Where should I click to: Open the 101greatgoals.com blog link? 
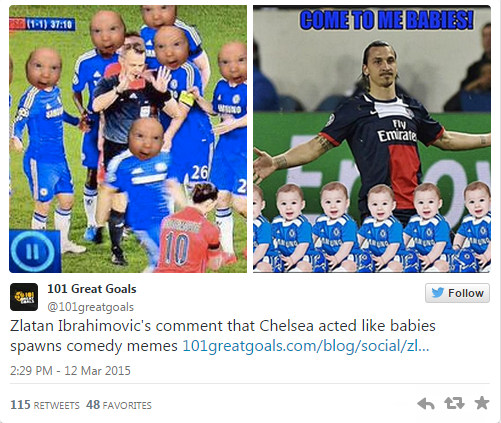tap(306, 346)
